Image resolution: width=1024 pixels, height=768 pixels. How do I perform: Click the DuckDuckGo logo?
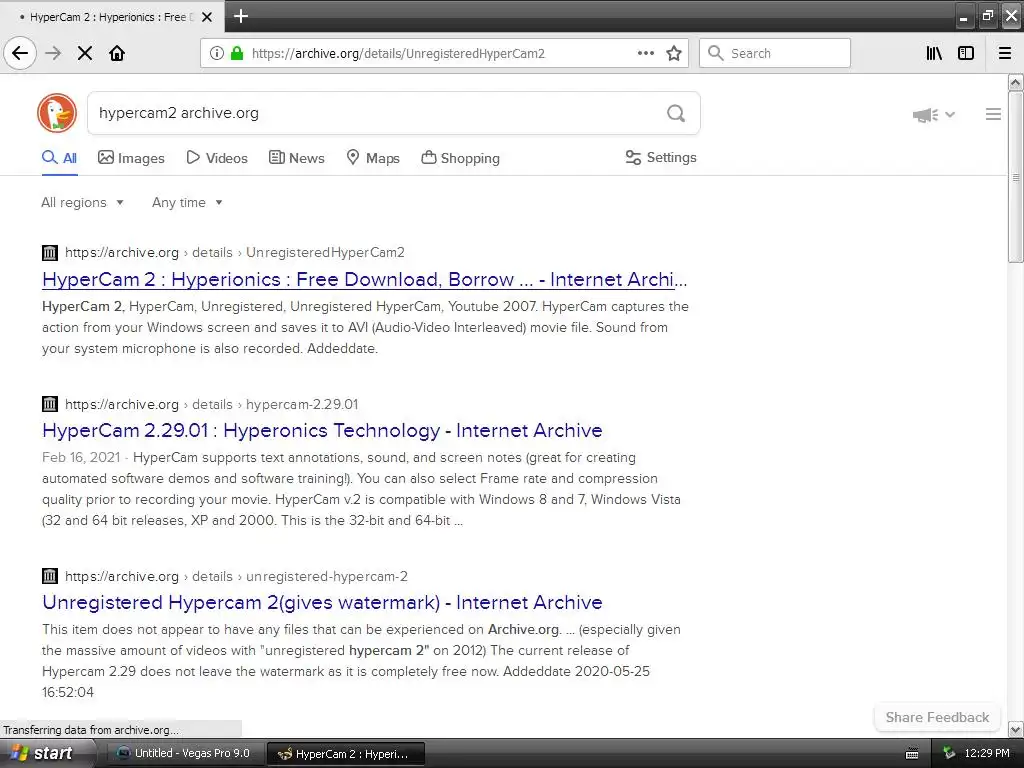click(x=57, y=113)
